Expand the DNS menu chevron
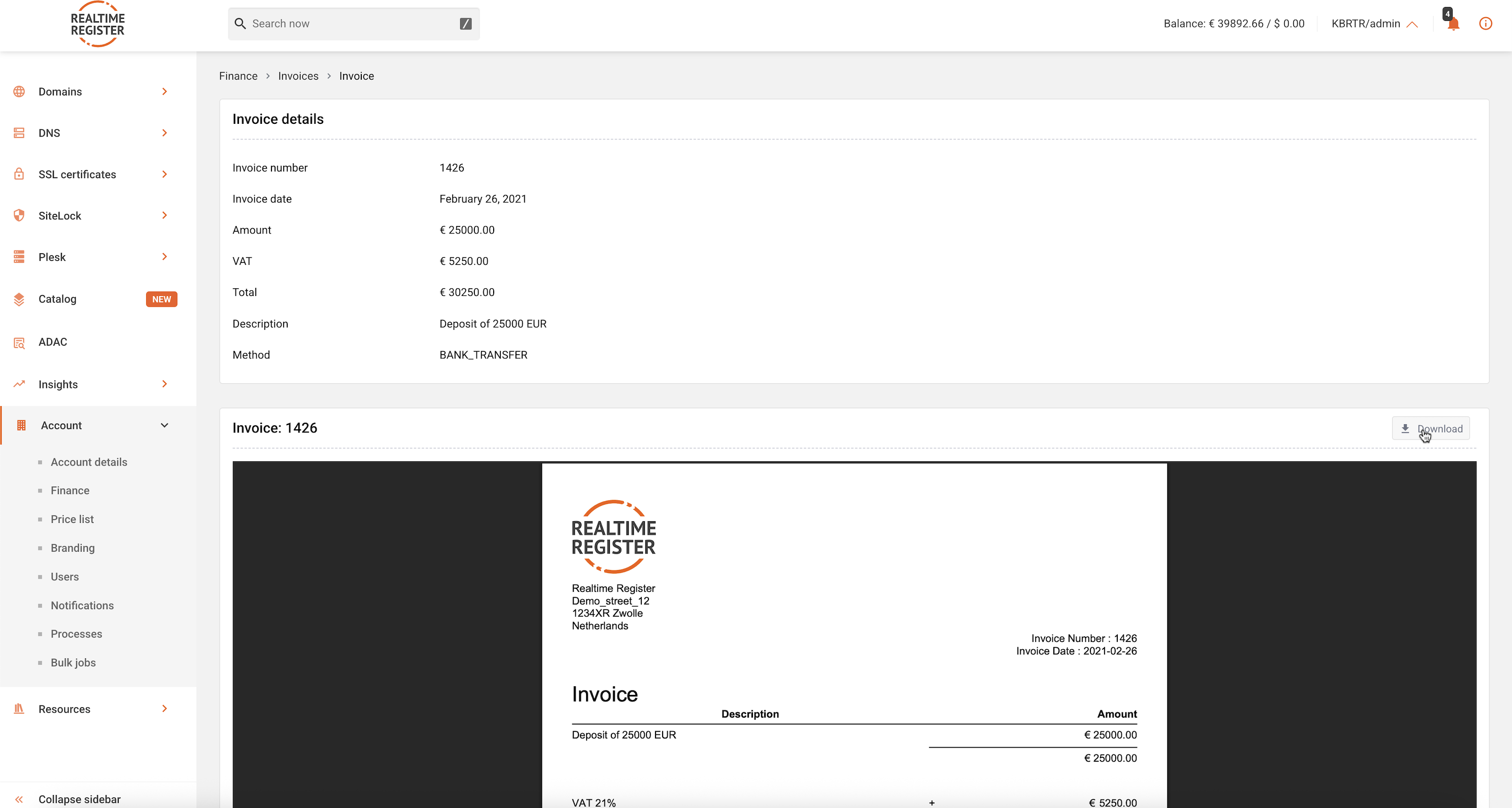The width and height of the screenshot is (1512, 808). coord(164,132)
